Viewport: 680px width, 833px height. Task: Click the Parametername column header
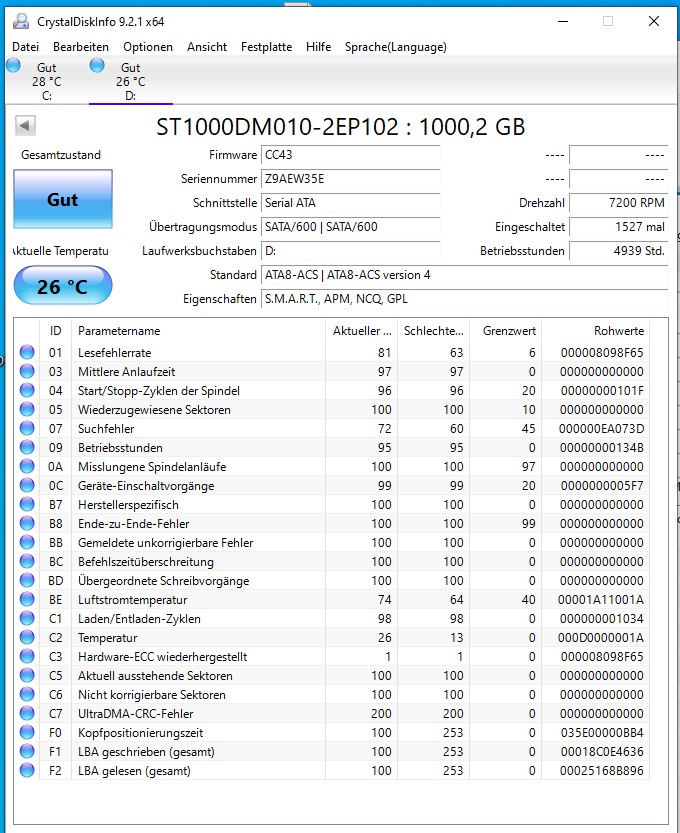[x=198, y=331]
